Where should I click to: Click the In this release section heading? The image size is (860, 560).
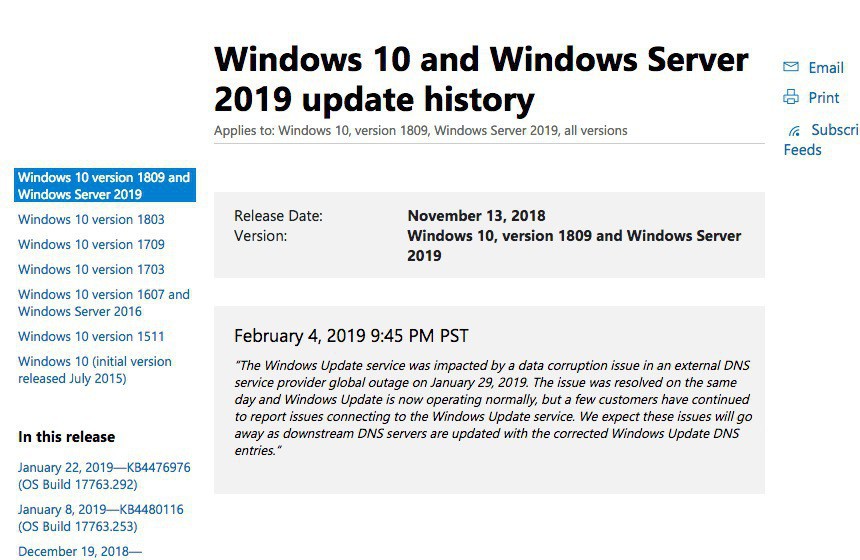66,437
